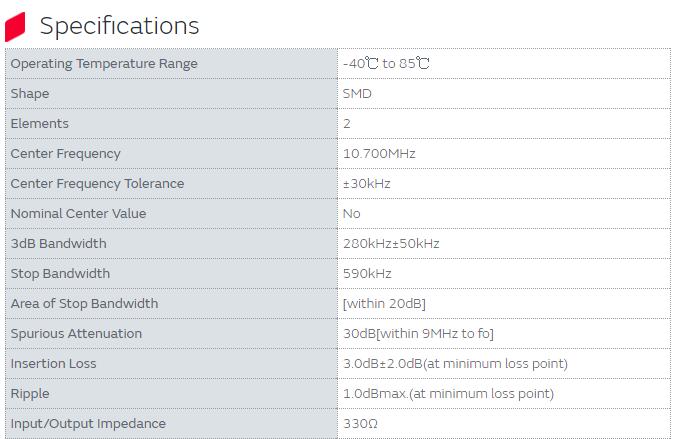Click the 330Ω impedance value
The image size is (673, 439).
[360, 424]
